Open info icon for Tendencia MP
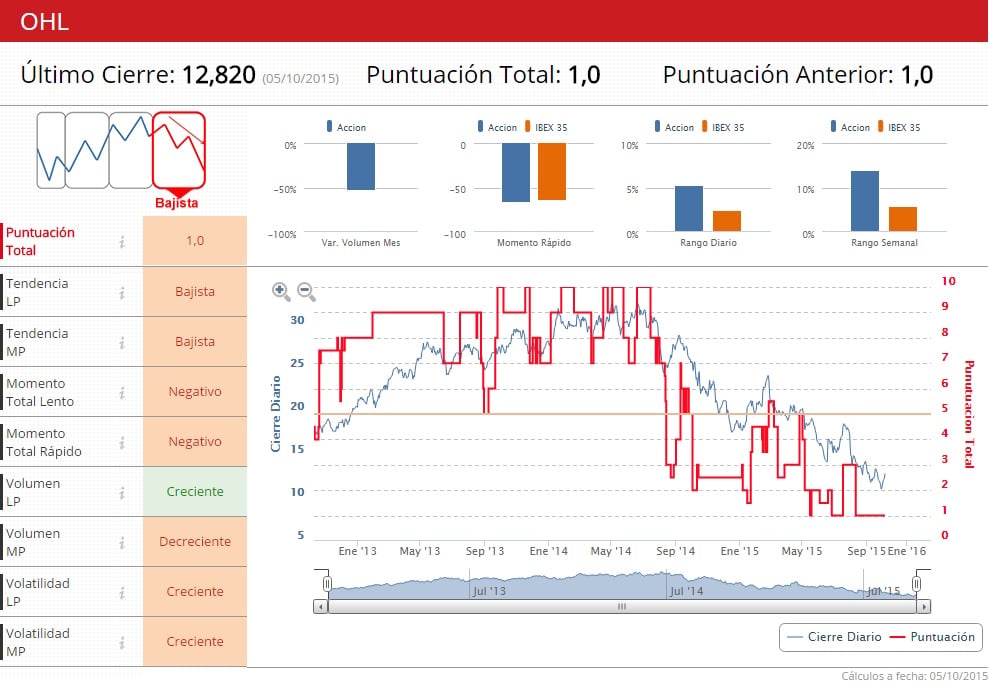The height and width of the screenshot is (688, 989). point(122,342)
